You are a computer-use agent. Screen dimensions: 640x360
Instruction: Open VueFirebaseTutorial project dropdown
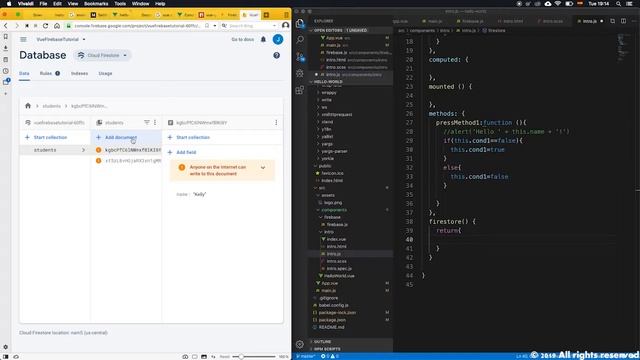(x=61, y=40)
